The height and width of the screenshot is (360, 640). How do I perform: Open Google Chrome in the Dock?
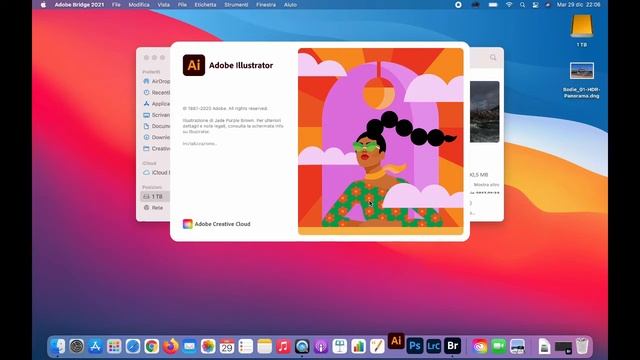coord(151,347)
